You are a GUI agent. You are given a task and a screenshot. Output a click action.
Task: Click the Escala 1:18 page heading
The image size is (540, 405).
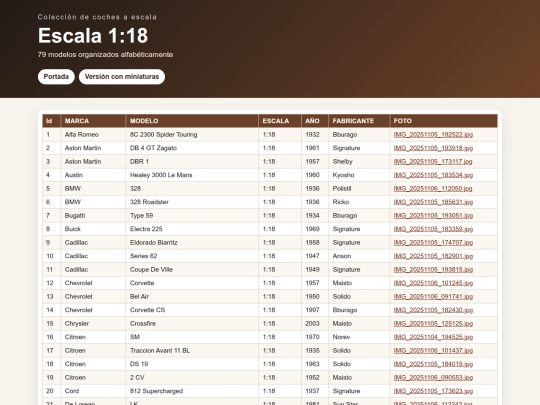point(93,35)
